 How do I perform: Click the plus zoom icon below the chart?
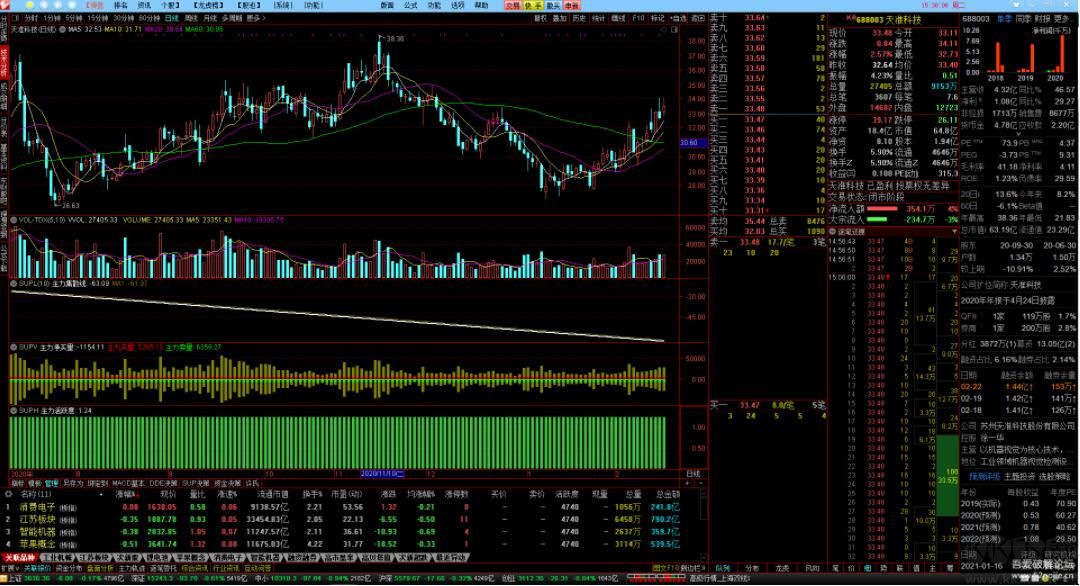(687, 483)
